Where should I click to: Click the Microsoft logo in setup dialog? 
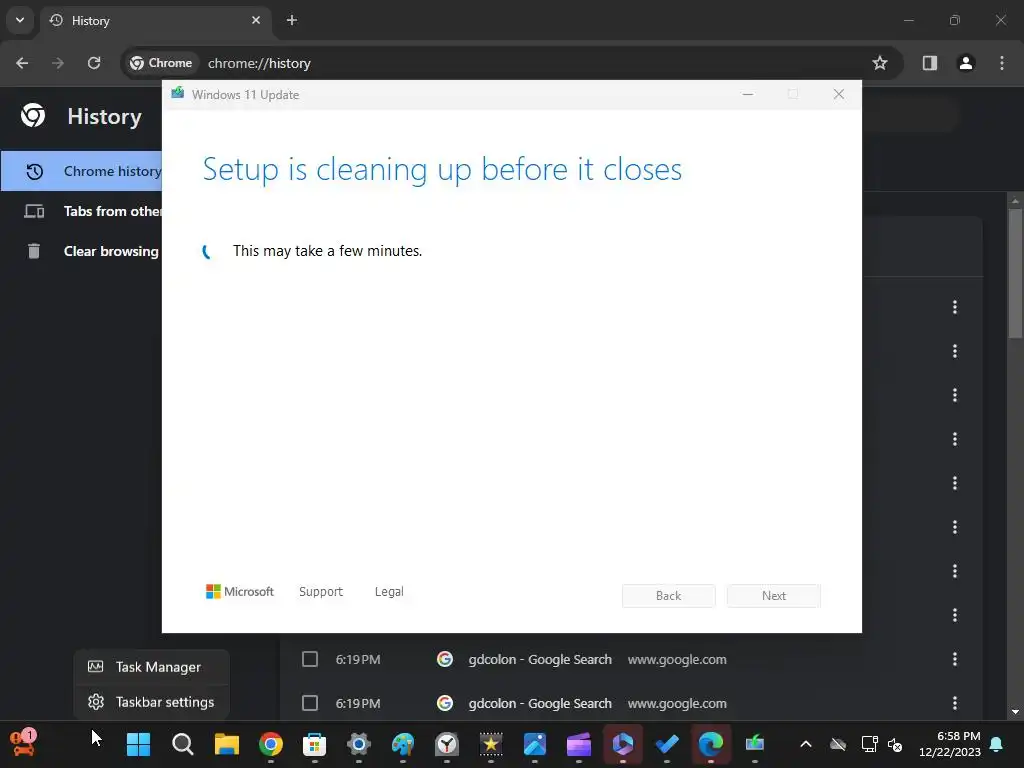pos(240,592)
